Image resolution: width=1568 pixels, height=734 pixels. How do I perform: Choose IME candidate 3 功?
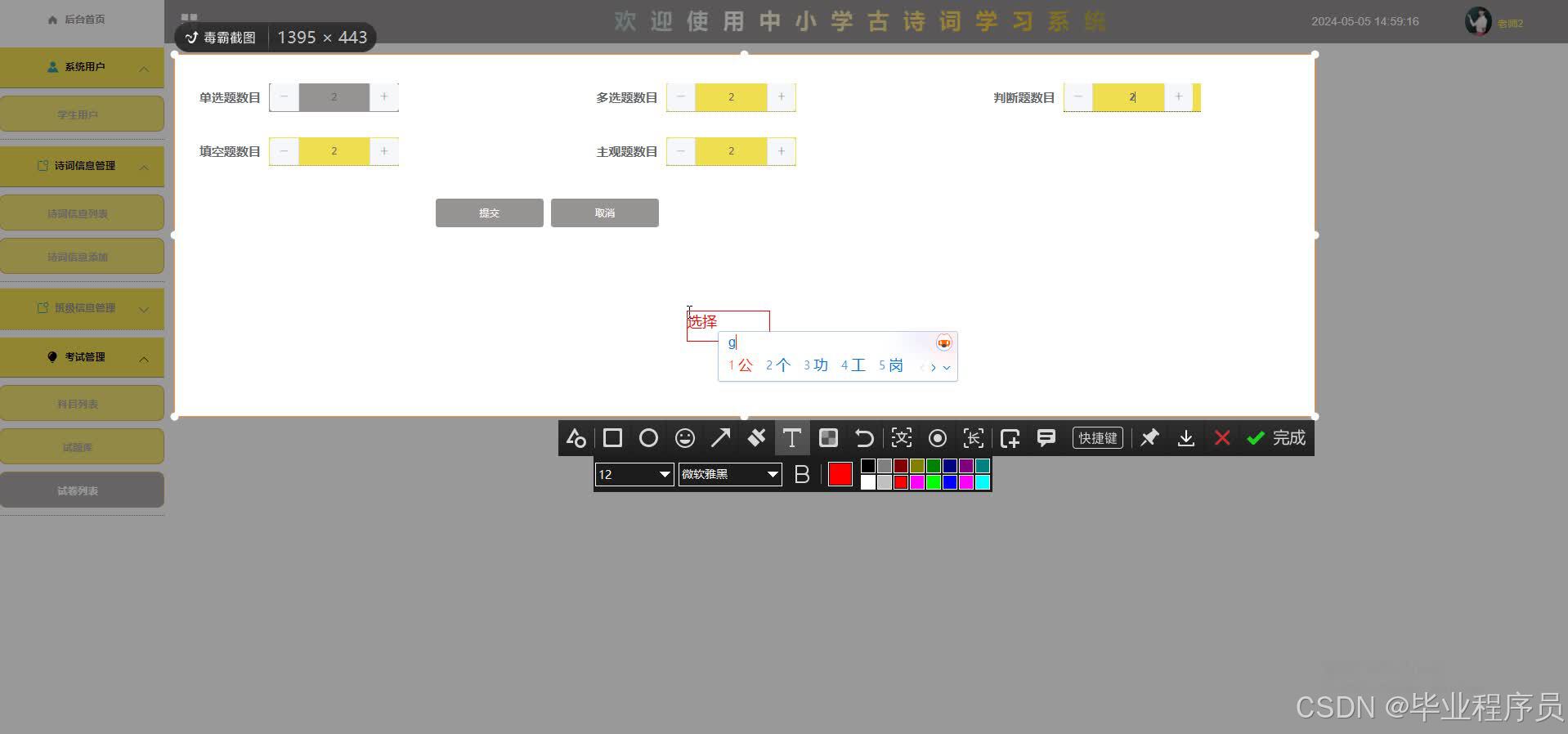[816, 365]
